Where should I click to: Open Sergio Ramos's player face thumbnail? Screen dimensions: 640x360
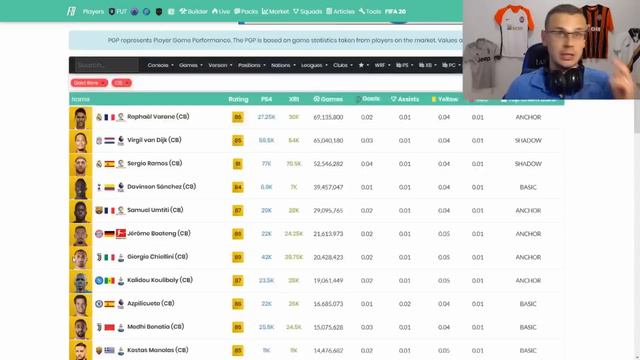(x=80, y=164)
